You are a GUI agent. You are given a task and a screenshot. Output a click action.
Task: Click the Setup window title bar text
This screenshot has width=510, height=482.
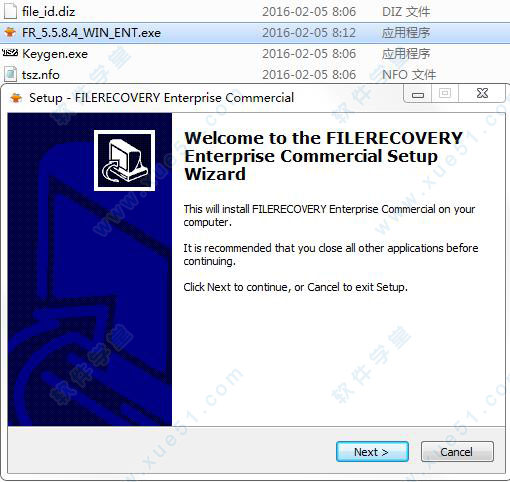pyautogui.click(x=161, y=98)
